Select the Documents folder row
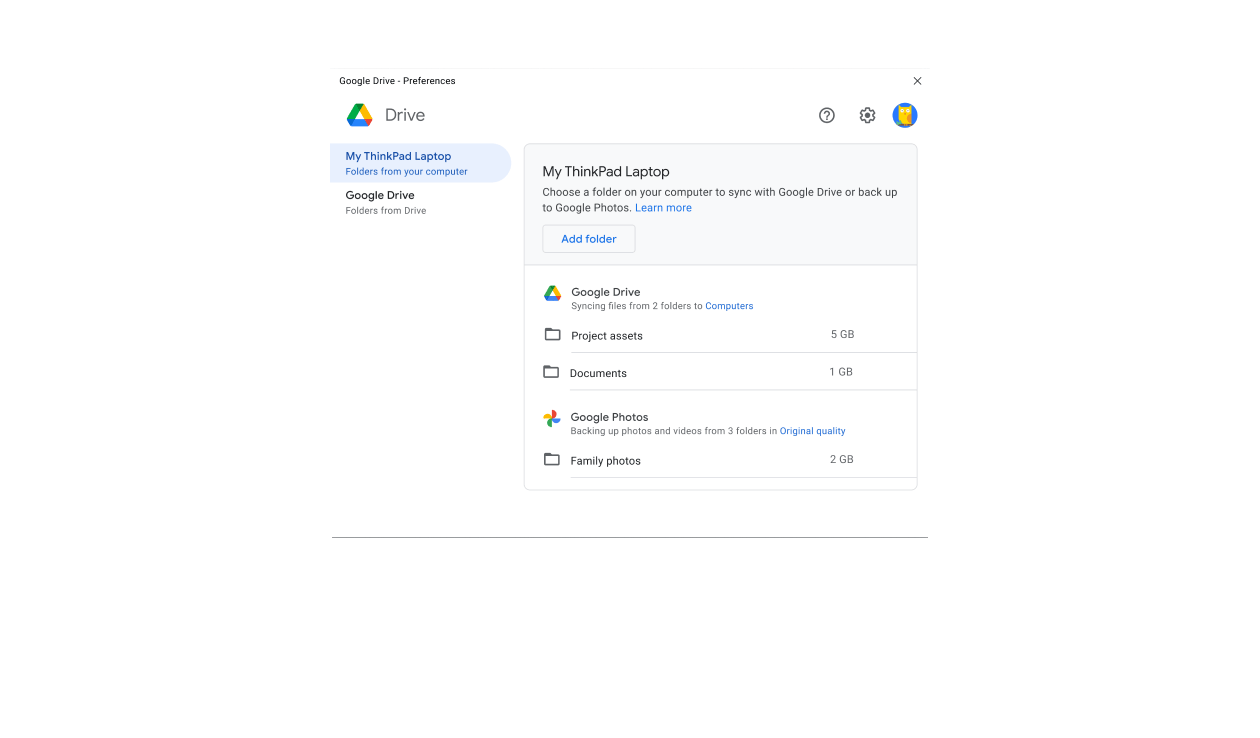The width and height of the screenshot is (1260, 738). click(700, 373)
